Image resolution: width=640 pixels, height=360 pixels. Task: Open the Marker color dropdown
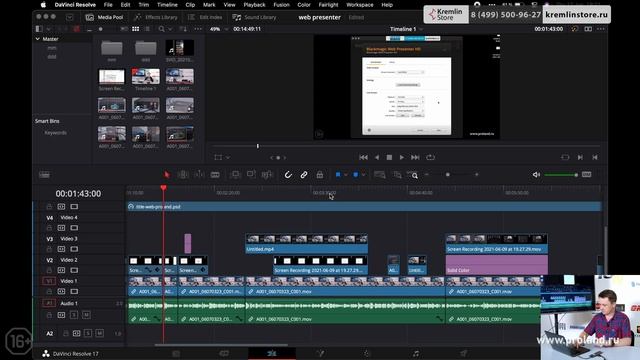(x=364, y=175)
